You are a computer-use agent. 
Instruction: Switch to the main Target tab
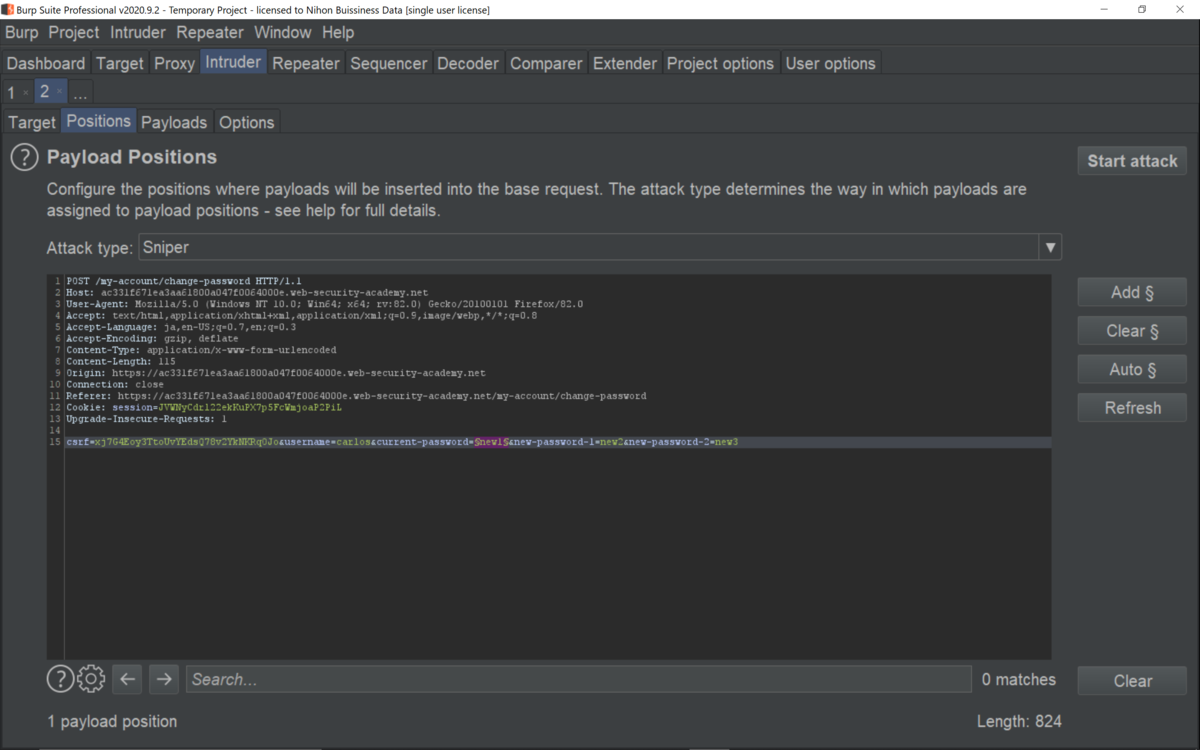[x=120, y=63]
